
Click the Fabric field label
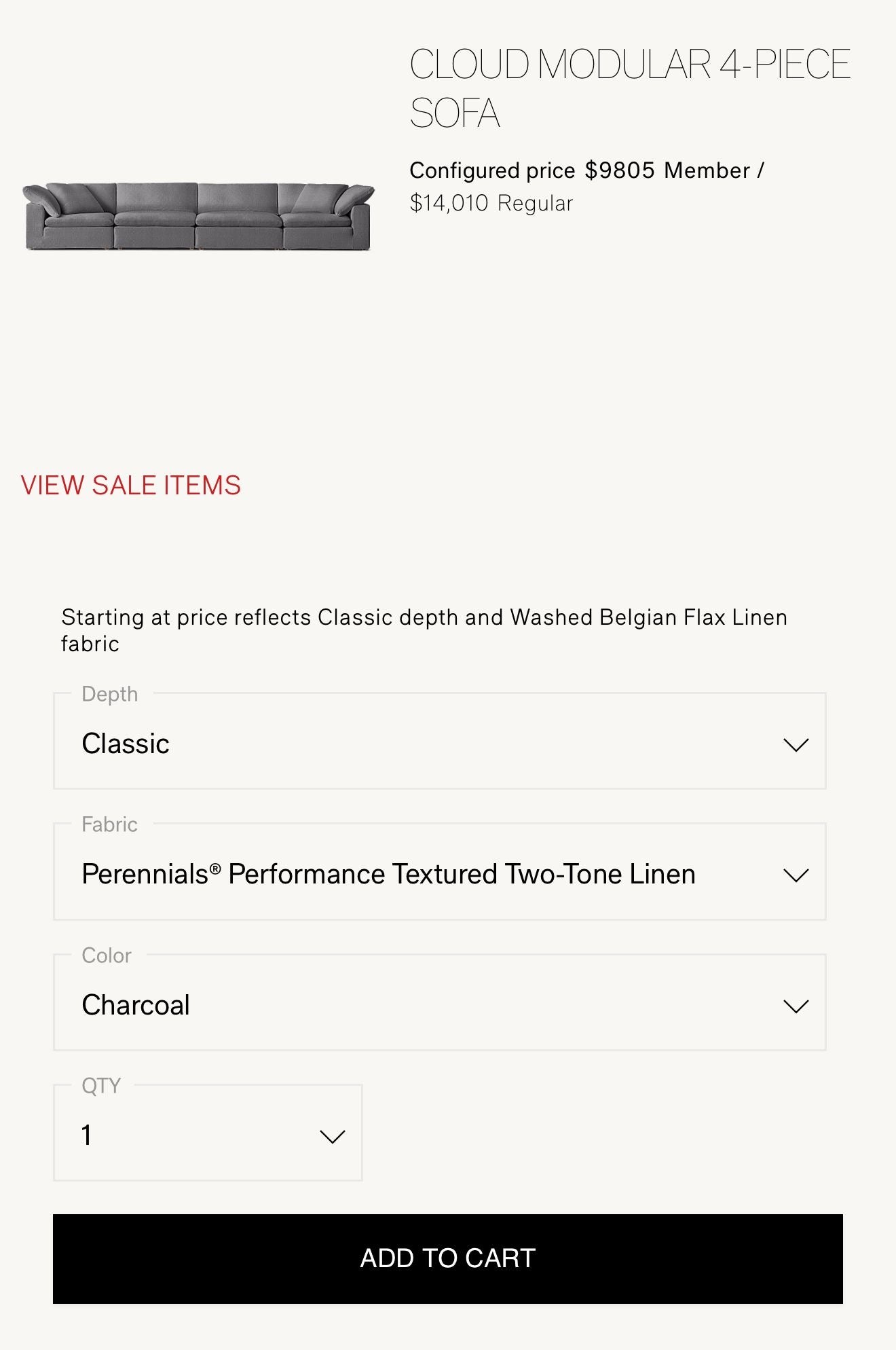pyautogui.click(x=110, y=824)
